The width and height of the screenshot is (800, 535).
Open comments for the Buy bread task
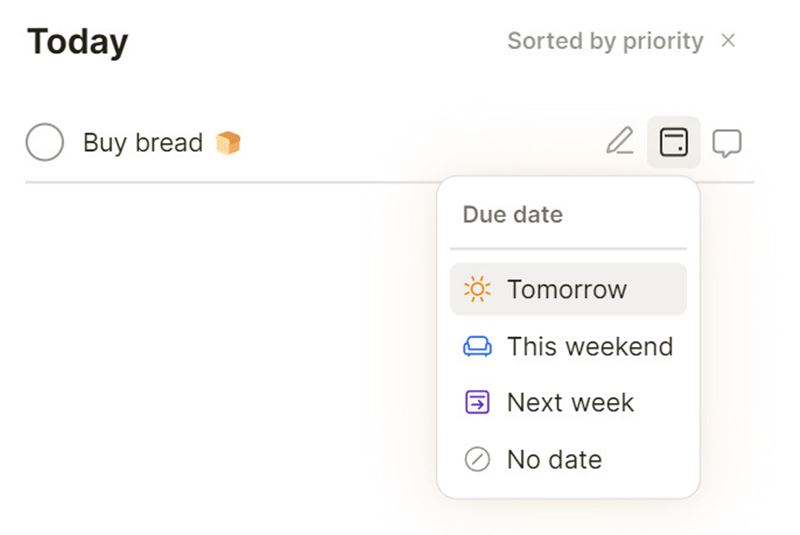[x=727, y=143]
